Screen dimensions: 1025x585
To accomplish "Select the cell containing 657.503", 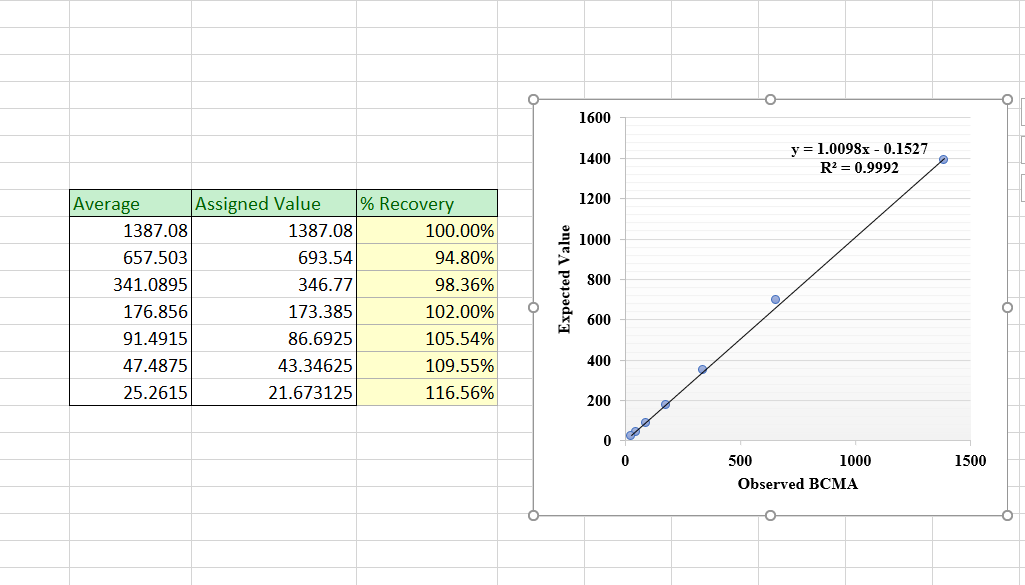I will 130,258.
